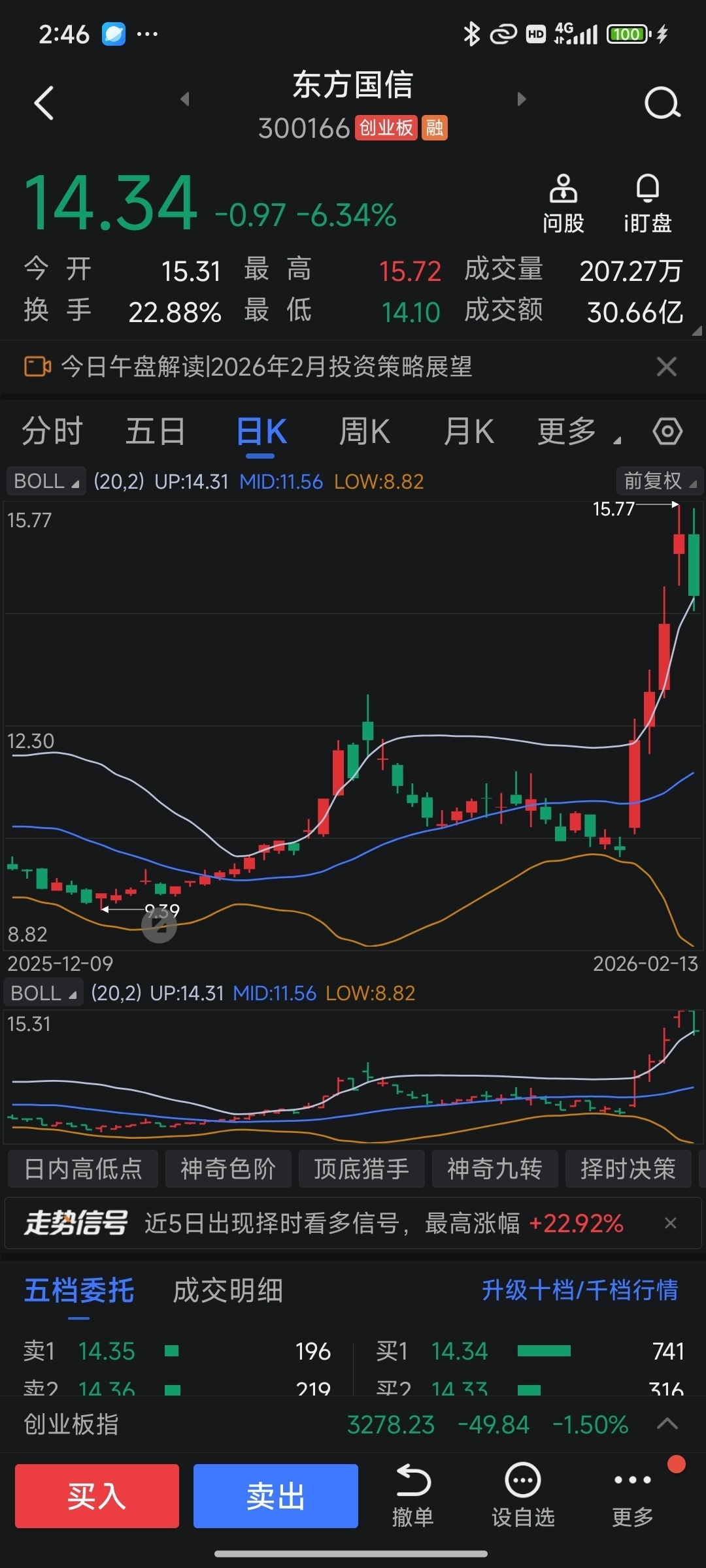The image size is (706, 1568).
Task: Switch to the 周K chart tab
Action: pos(365,431)
